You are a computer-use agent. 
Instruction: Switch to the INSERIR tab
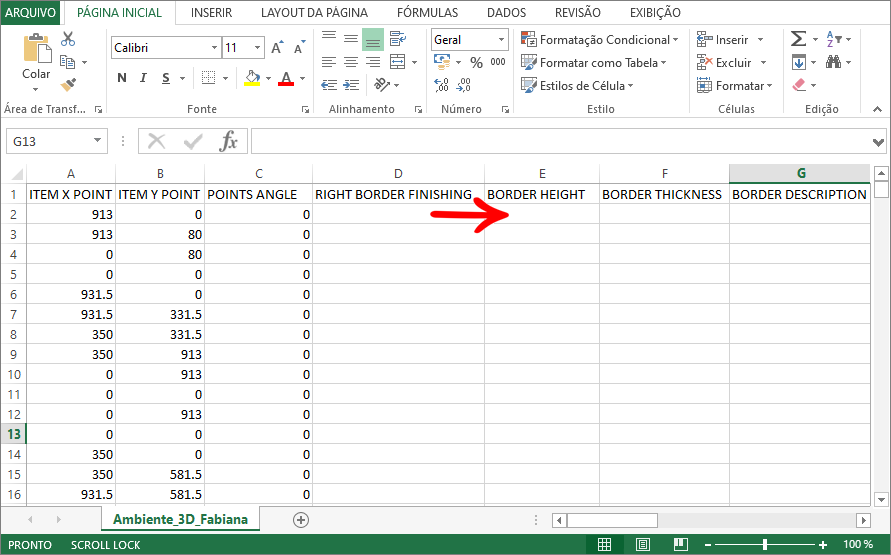coord(211,12)
